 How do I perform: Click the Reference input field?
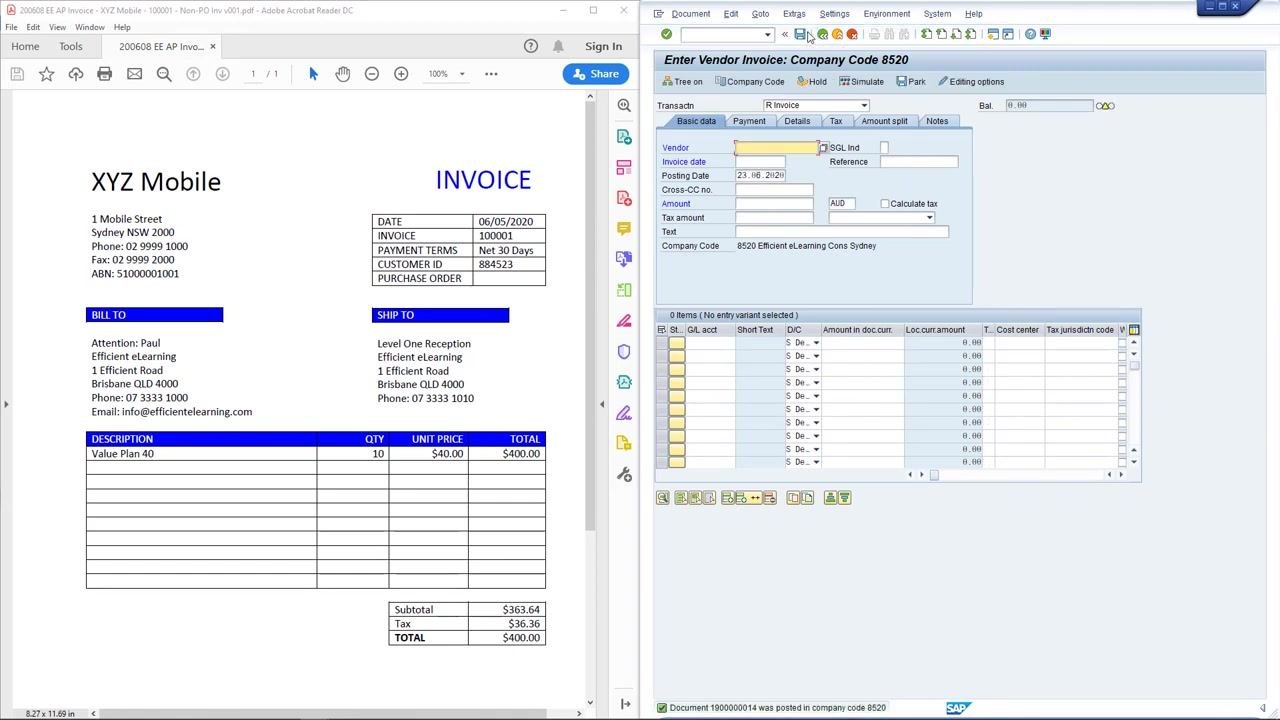coord(919,162)
